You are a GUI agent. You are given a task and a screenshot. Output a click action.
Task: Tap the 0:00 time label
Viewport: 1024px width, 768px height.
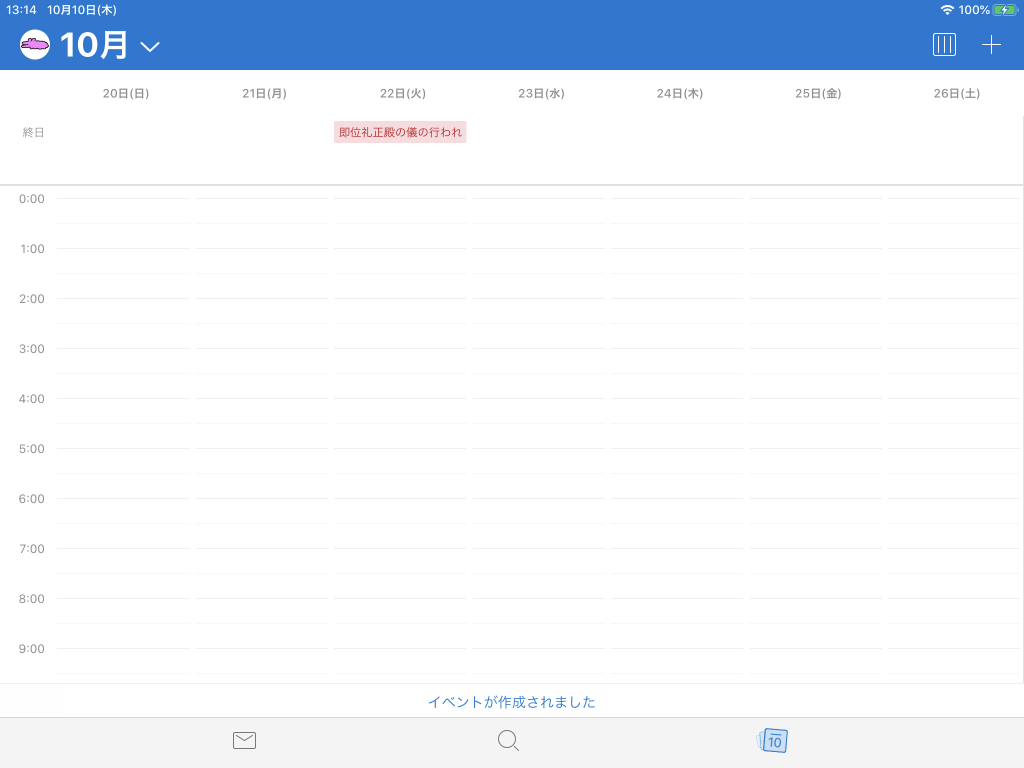(x=32, y=199)
